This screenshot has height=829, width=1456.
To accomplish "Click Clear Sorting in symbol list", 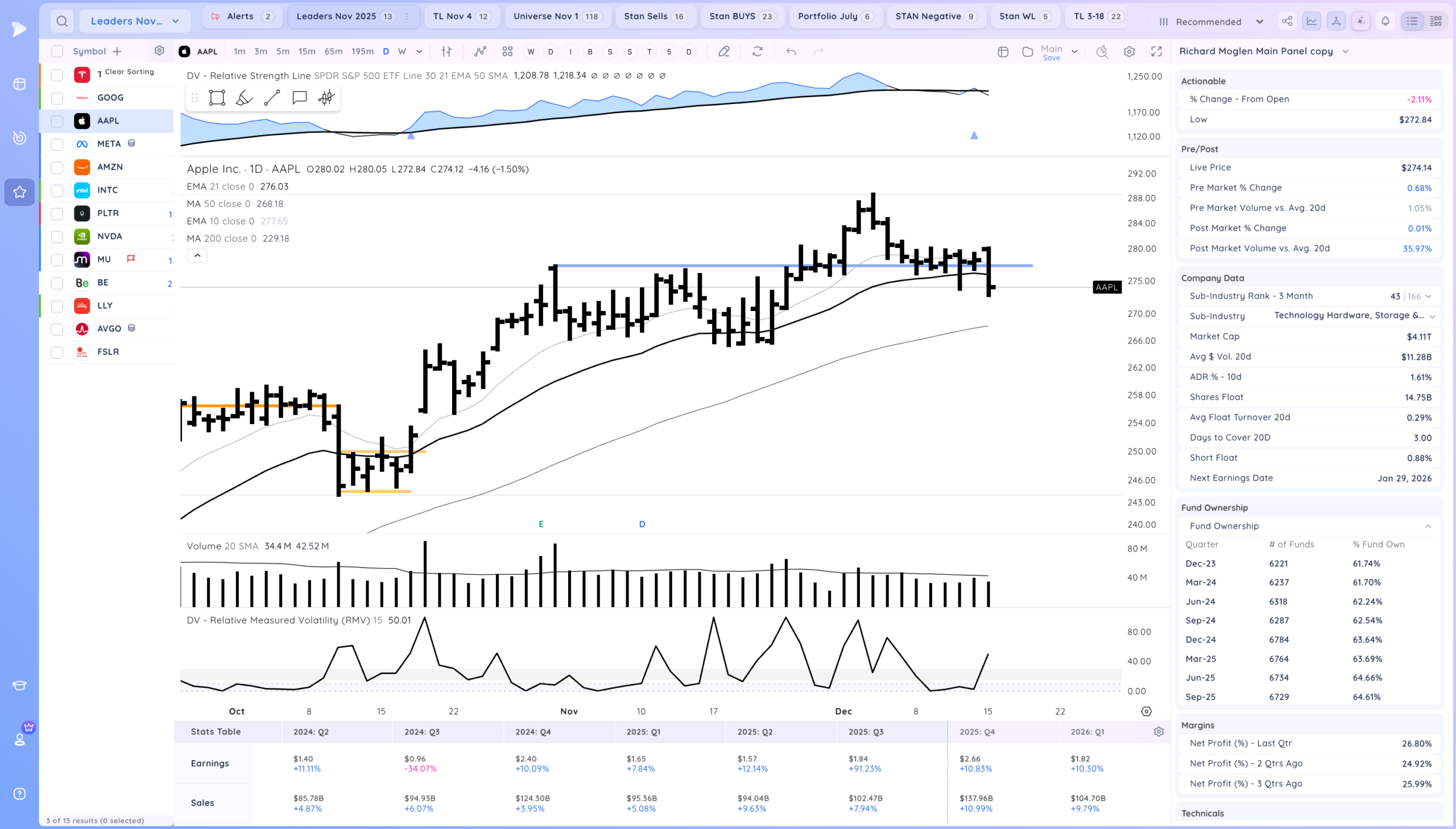I will [129, 72].
